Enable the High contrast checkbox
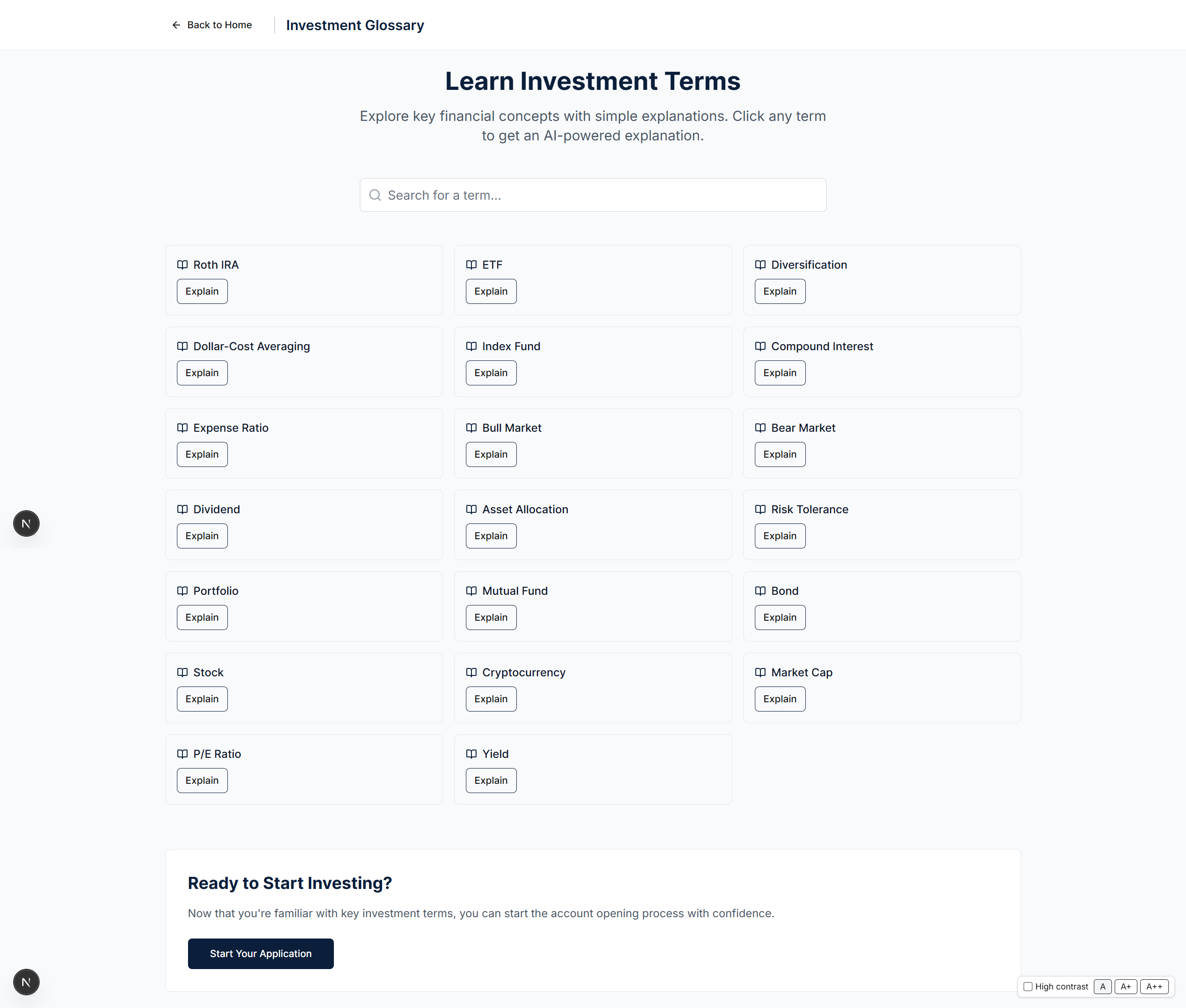Screen dimensions: 1186x1008 coord(1028,987)
